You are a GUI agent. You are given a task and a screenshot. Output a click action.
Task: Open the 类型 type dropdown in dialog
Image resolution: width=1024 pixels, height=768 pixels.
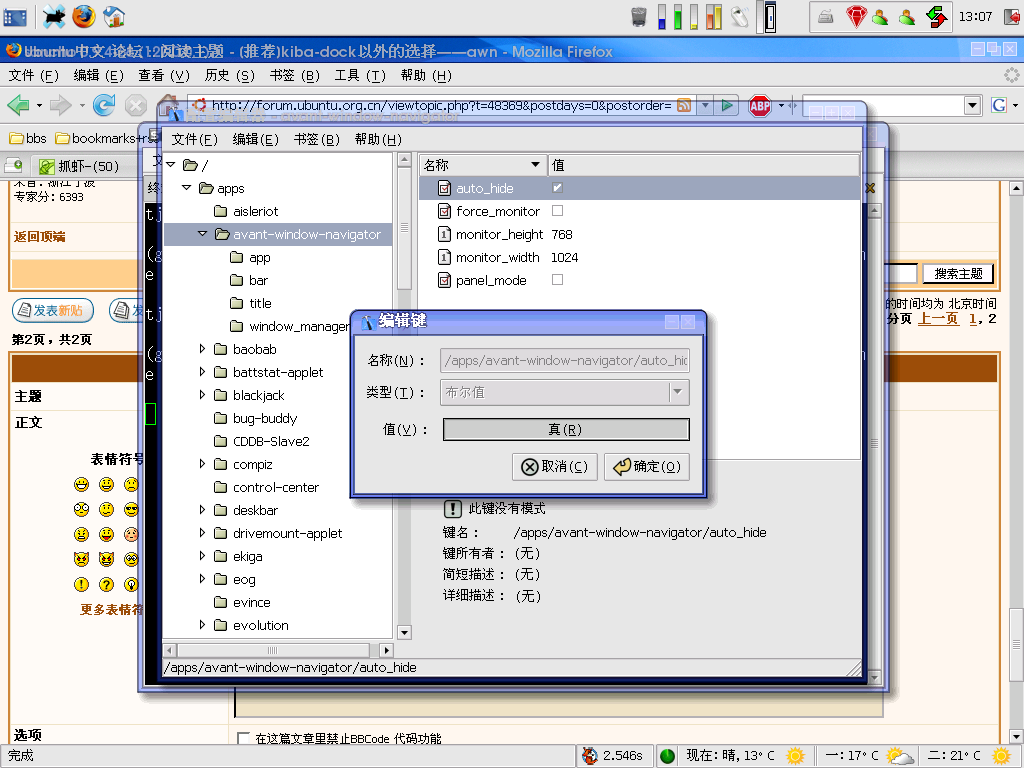(x=678, y=392)
